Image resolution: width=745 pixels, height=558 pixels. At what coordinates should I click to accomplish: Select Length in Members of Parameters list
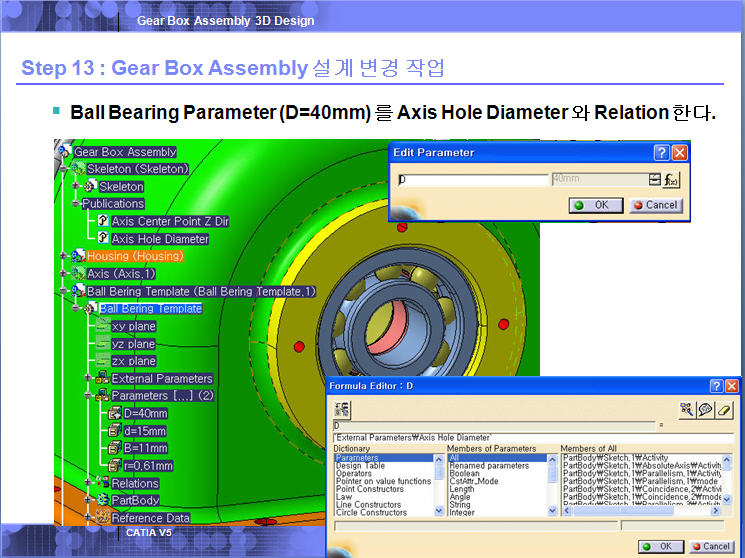click(x=461, y=489)
